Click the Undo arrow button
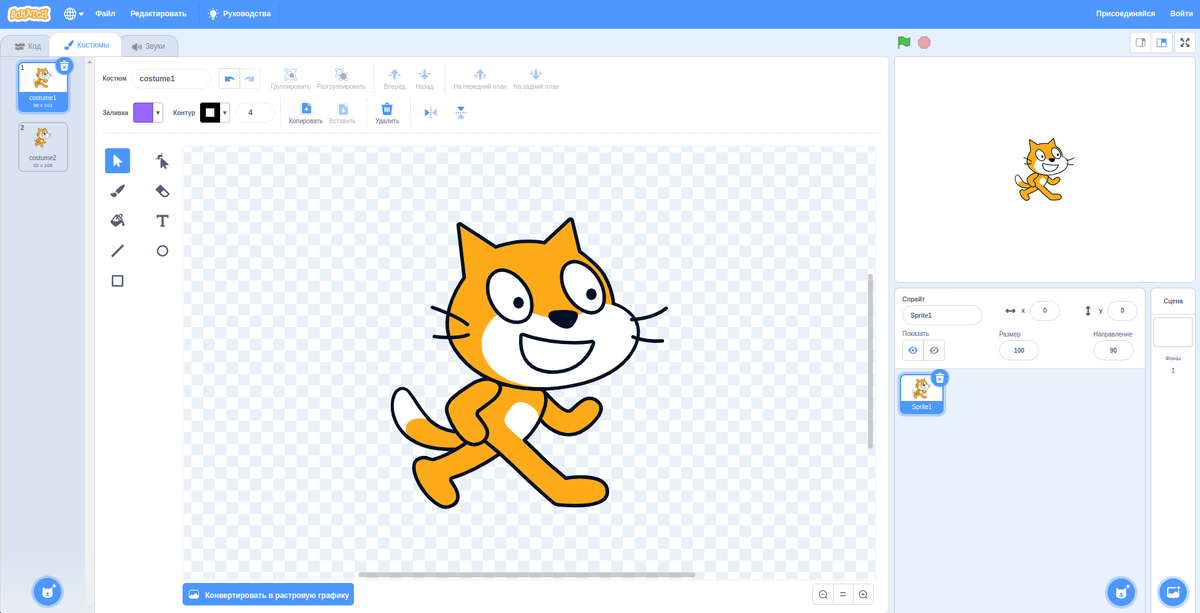Screen dimensions: 1200x613 [229, 78]
